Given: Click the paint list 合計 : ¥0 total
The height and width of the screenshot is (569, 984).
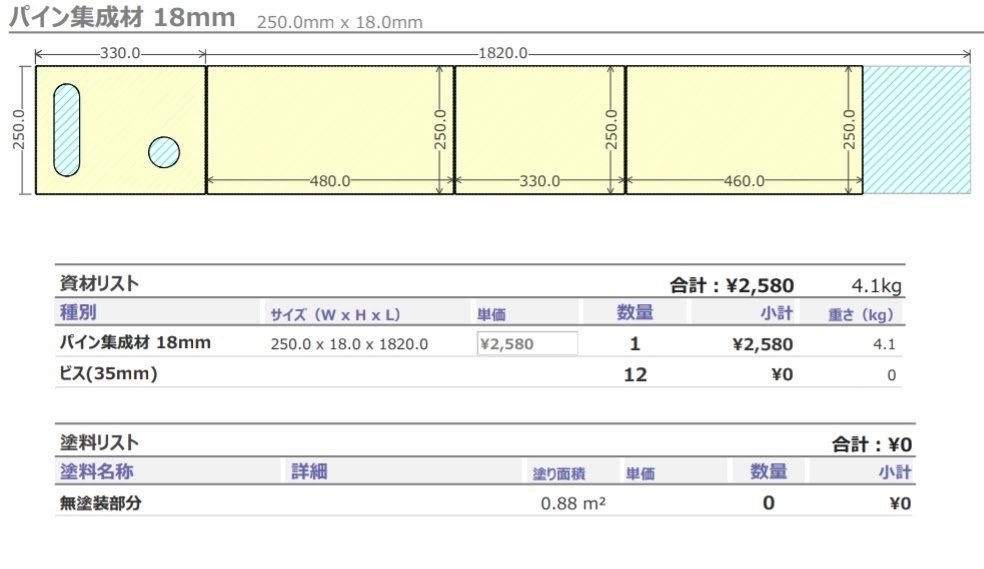Looking at the screenshot, I should click(872, 445).
